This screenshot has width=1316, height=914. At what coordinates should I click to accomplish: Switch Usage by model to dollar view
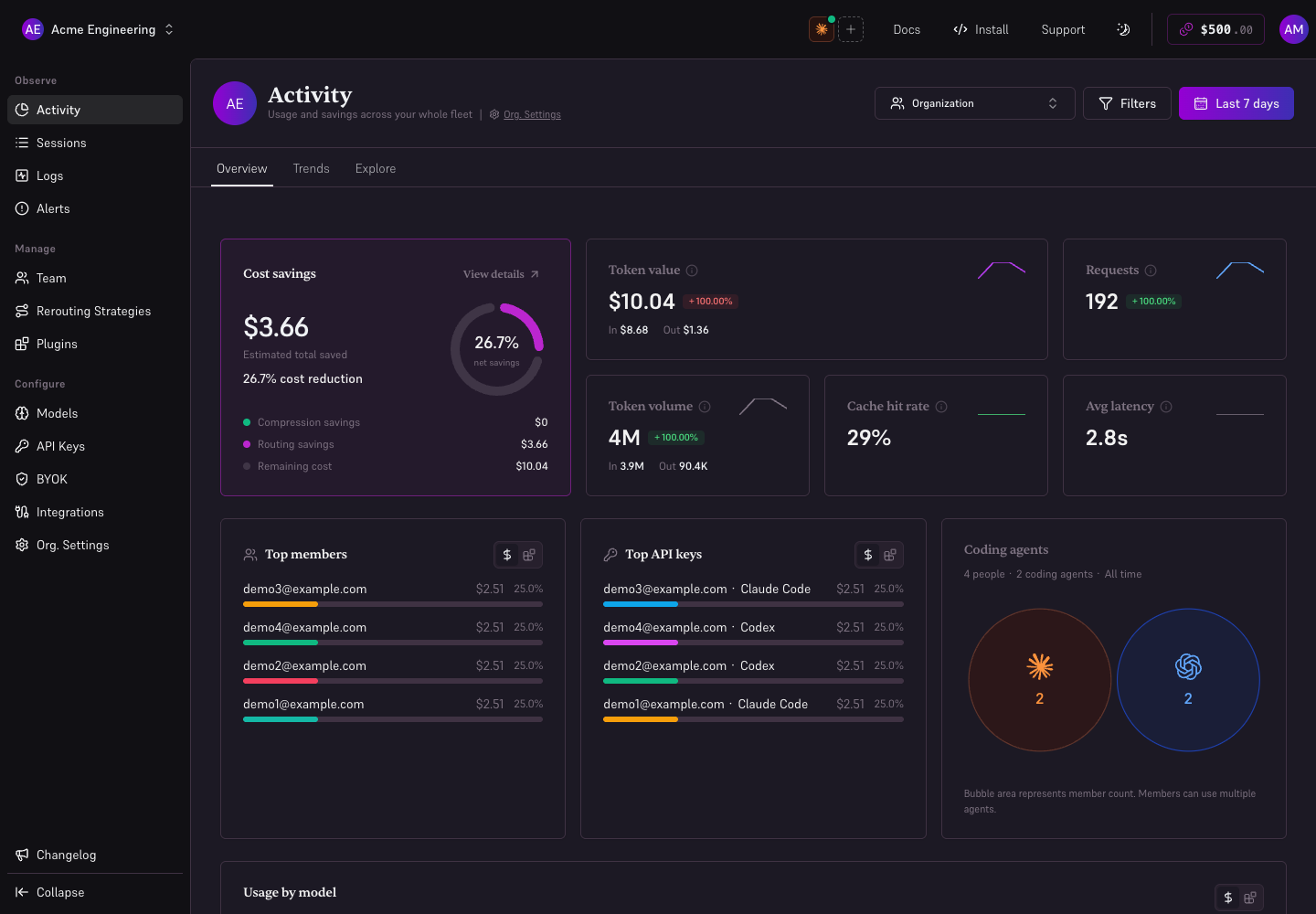1228,898
